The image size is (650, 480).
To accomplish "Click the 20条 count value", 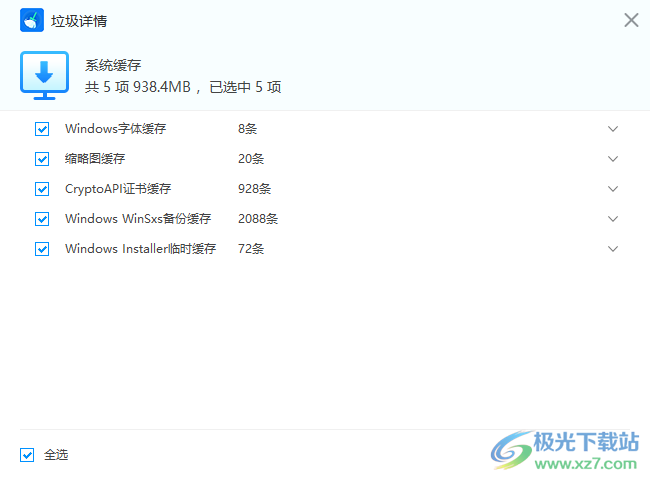I will point(251,159).
